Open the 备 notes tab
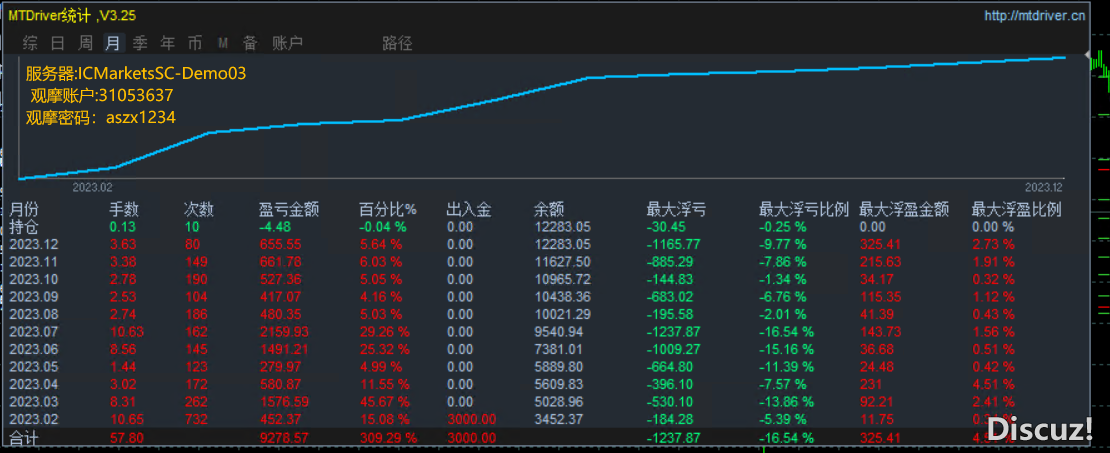Screen dimensions: 1110x453 (x=249, y=43)
